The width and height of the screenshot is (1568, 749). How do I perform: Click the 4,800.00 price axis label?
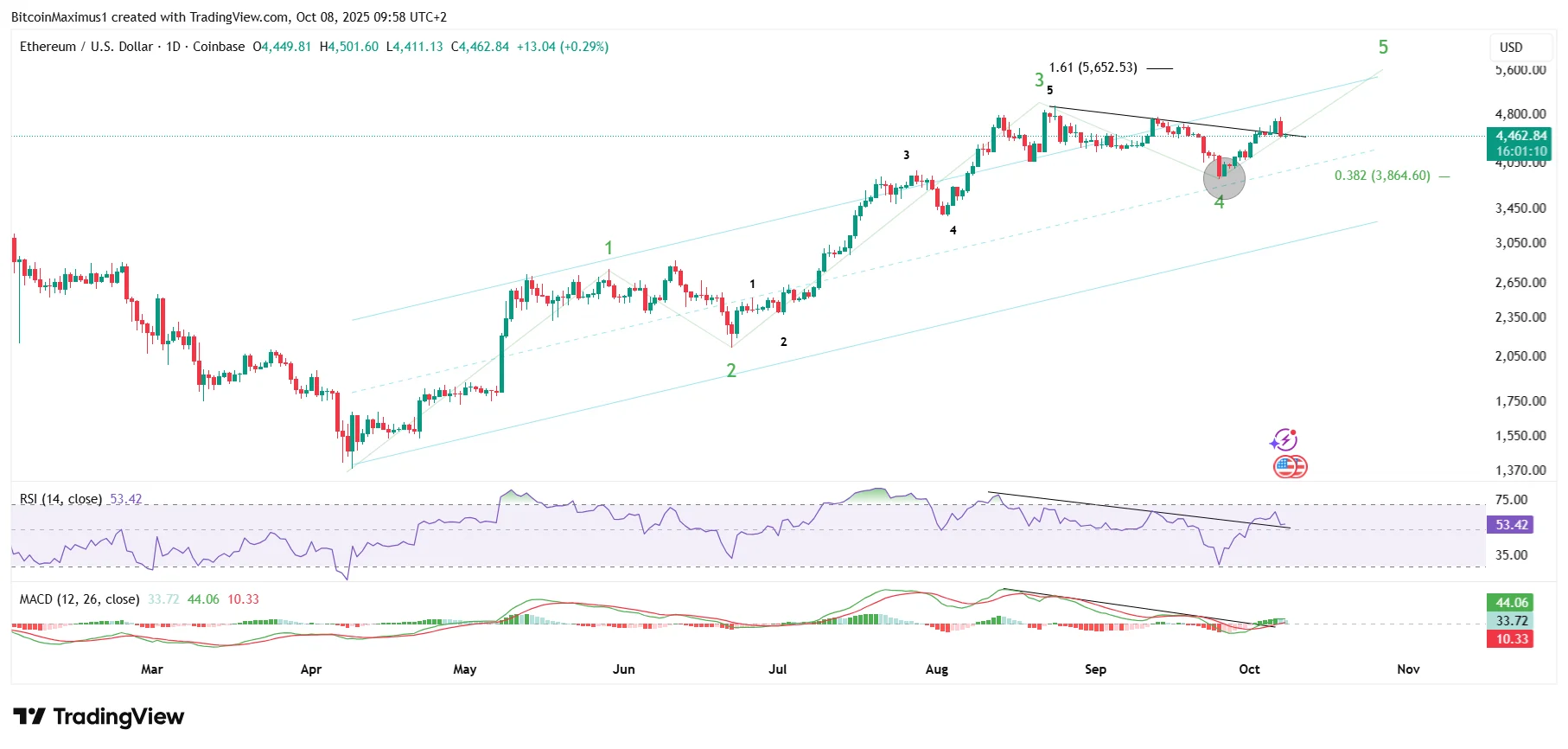pyautogui.click(x=1521, y=114)
